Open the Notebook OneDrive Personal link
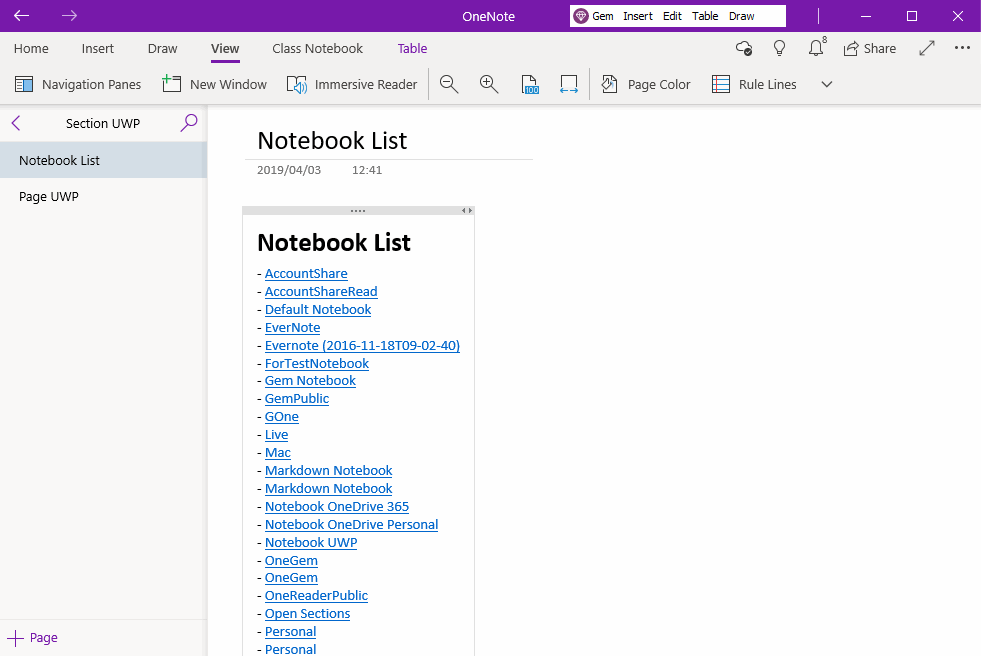The height and width of the screenshot is (656, 981). click(x=352, y=525)
